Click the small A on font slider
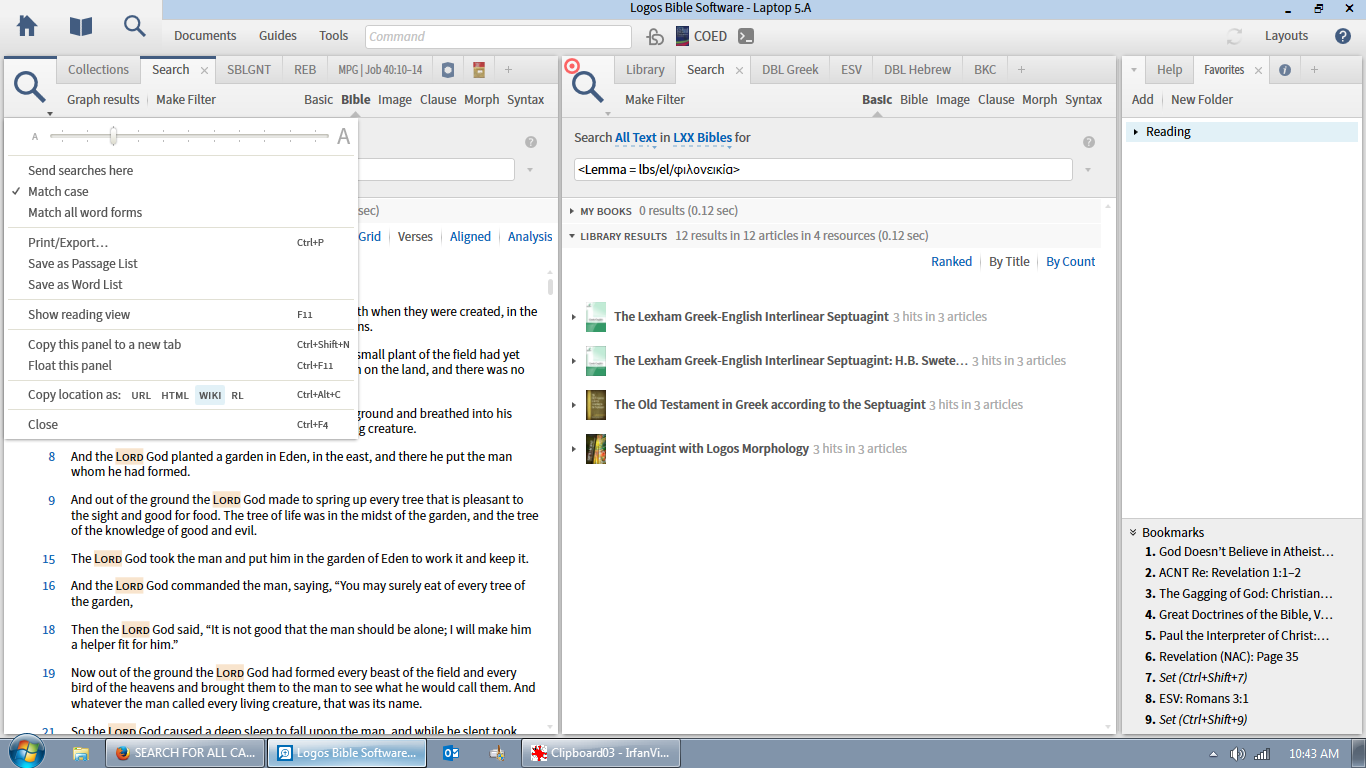The height and width of the screenshot is (768, 1366). pyautogui.click(x=35, y=137)
